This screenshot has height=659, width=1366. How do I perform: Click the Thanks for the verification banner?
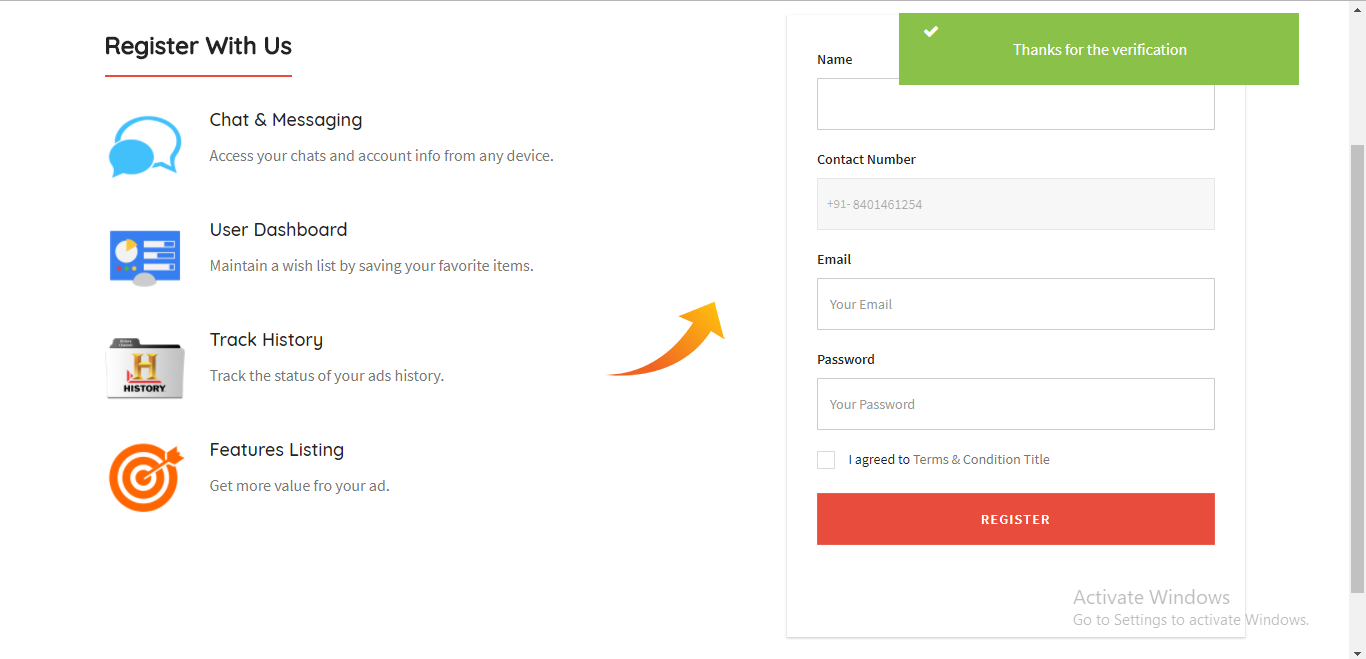pos(1099,50)
